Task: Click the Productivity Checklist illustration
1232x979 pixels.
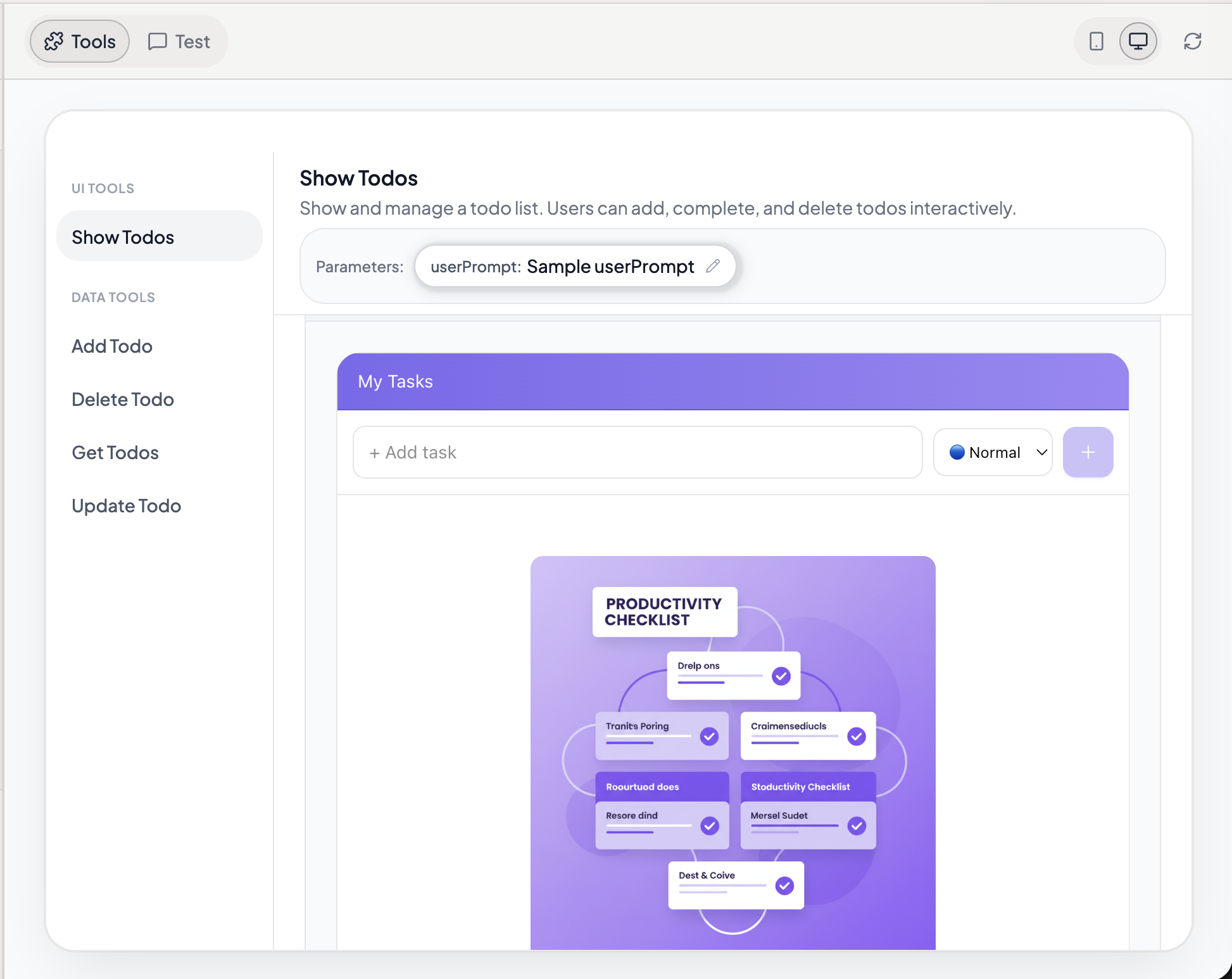Action: (x=732, y=752)
